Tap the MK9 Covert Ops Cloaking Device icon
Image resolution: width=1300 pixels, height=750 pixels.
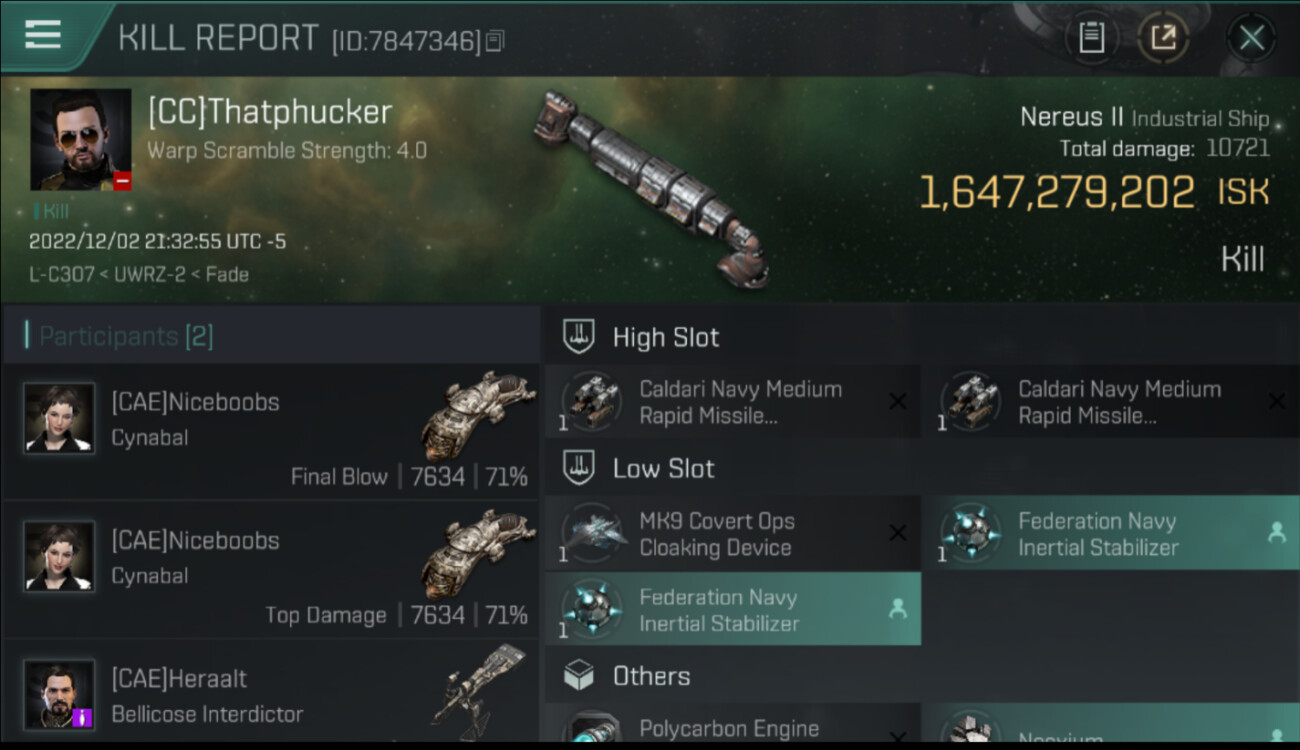tap(593, 534)
